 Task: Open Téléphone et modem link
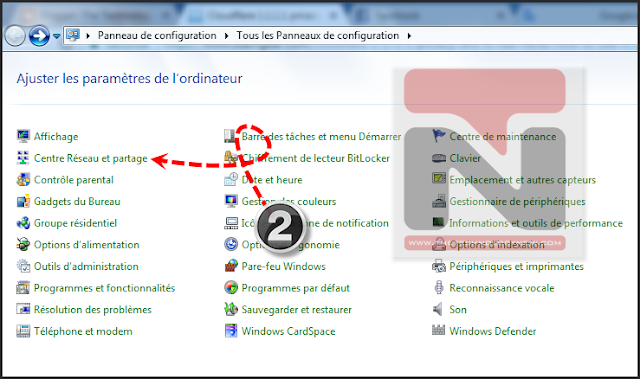pos(83,331)
